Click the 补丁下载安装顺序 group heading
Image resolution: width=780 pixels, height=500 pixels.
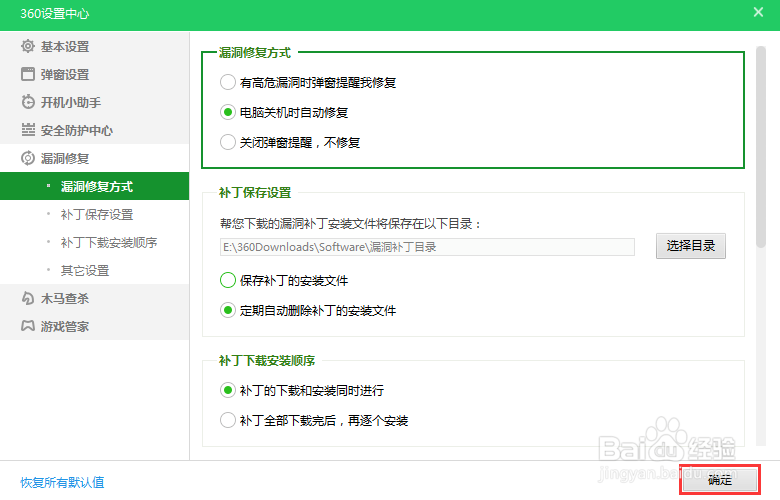(x=267, y=360)
